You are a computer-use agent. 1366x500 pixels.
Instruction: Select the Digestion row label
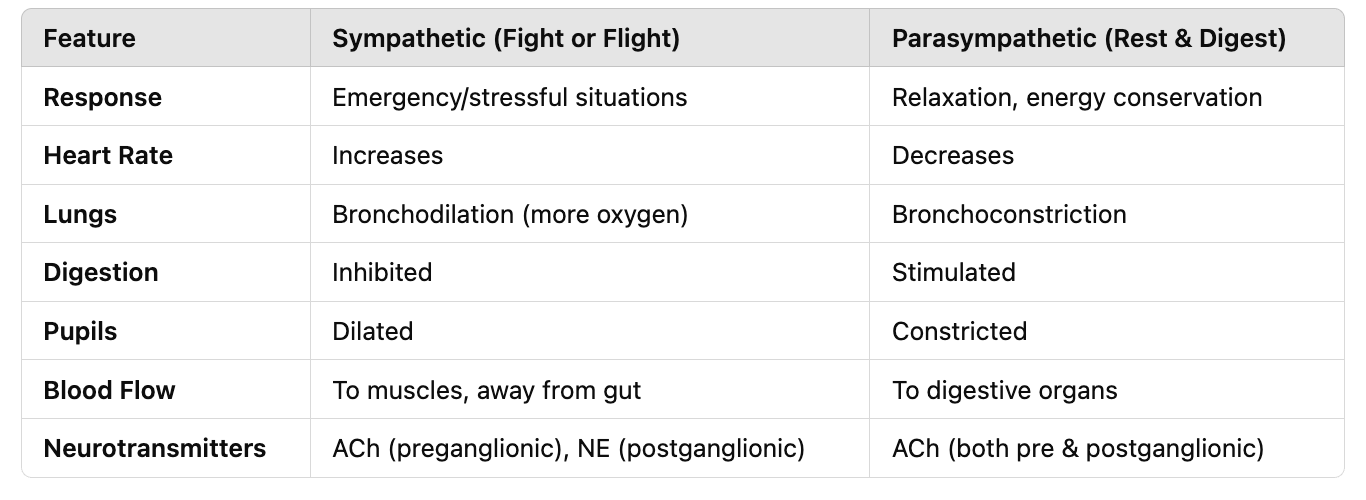coord(101,273)
